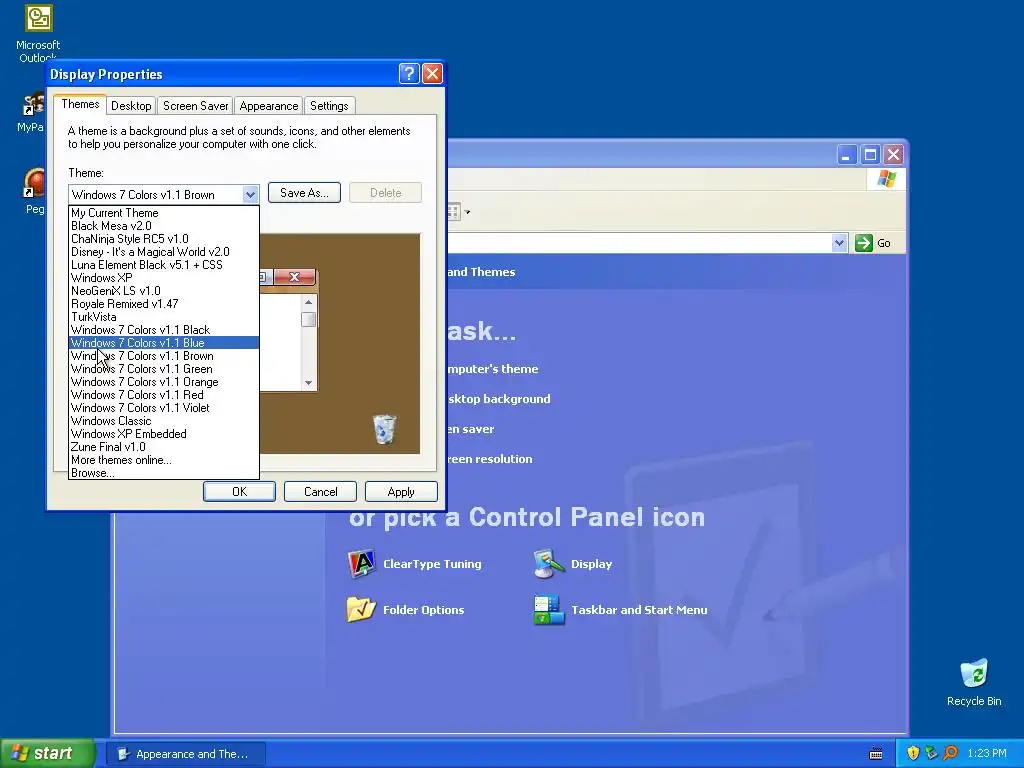Click the safely remove hardware tray icon
Image resolution: width=1024 pixels, height=768 pixels.
[x=931, y=753]
